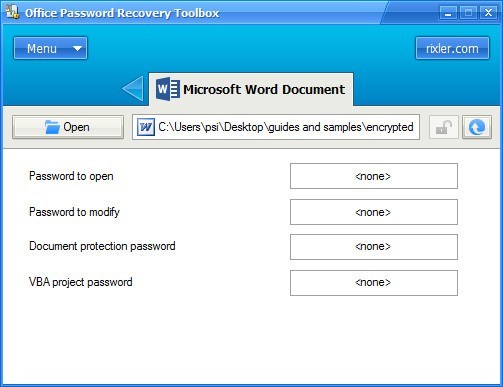Image resolution: width=503 pixels, height=387 pixels.
Task: Click the Password to modify value field
Action: [374, 212]
